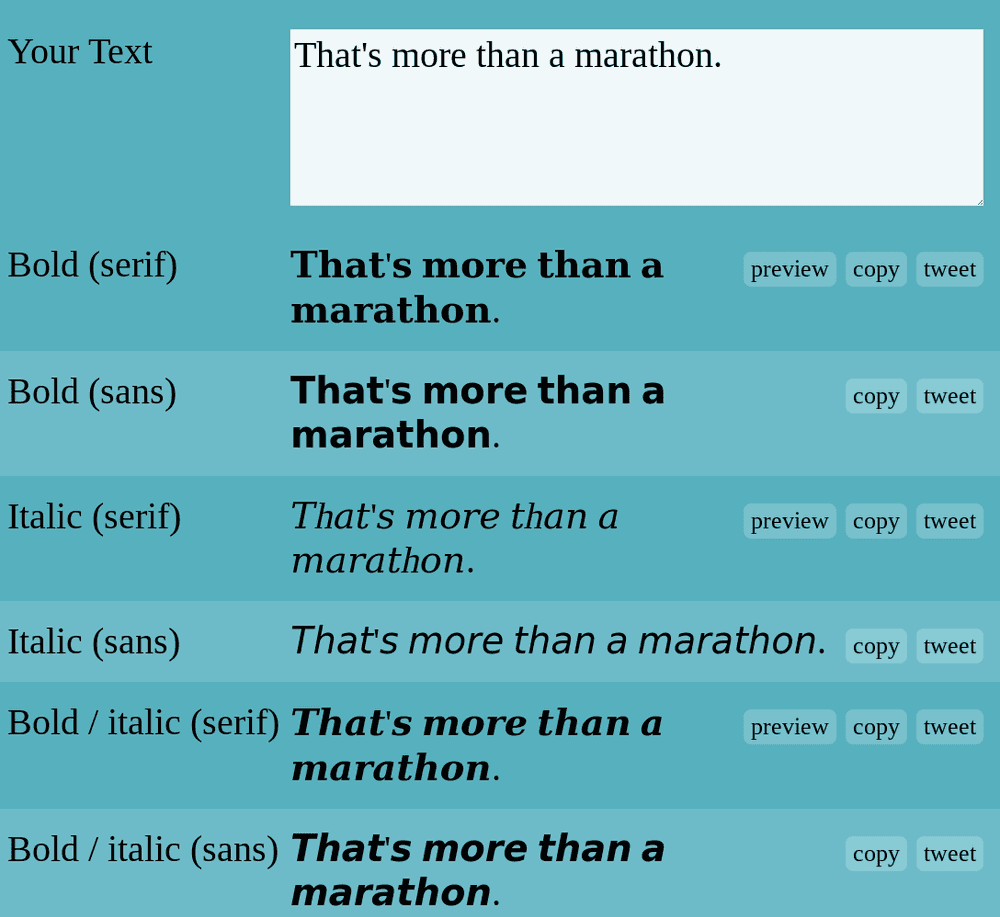The width and height of the screenshot is (1000, 917).
Task: Copy the Bold / italic (sans) text
Action: pyautogui.click(x=875, y=853)
